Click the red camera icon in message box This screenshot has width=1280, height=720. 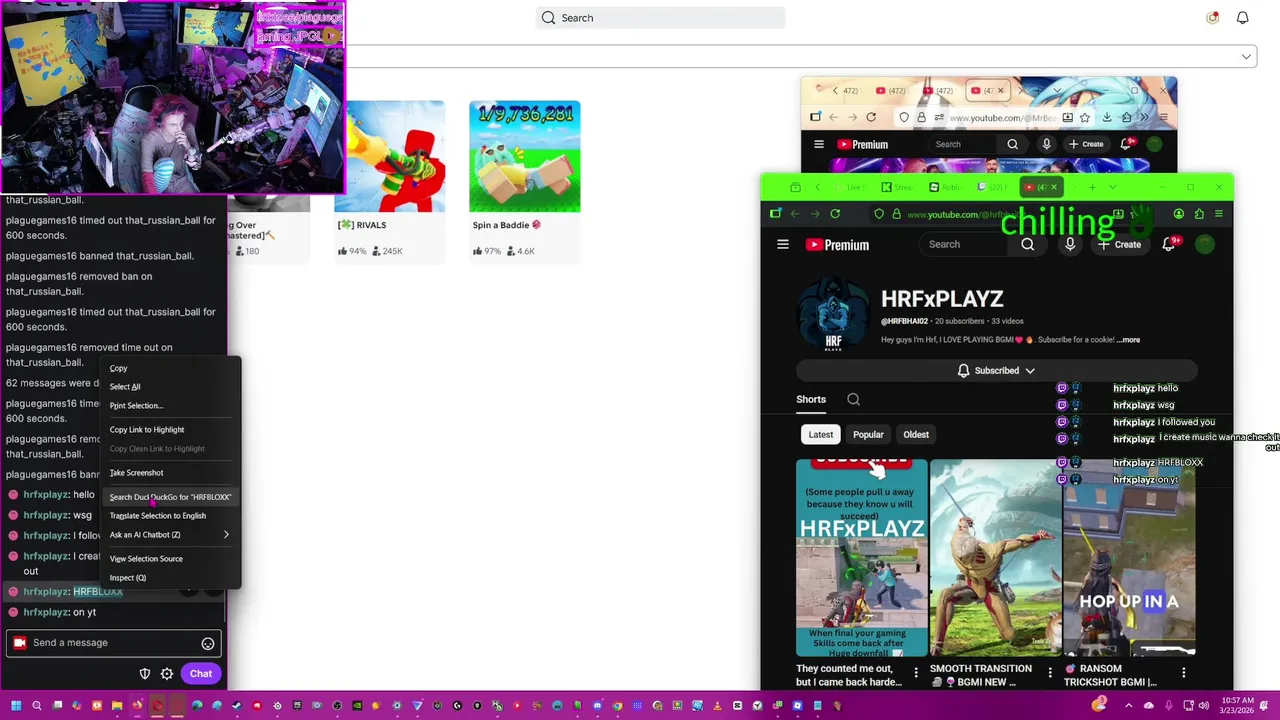19,643
